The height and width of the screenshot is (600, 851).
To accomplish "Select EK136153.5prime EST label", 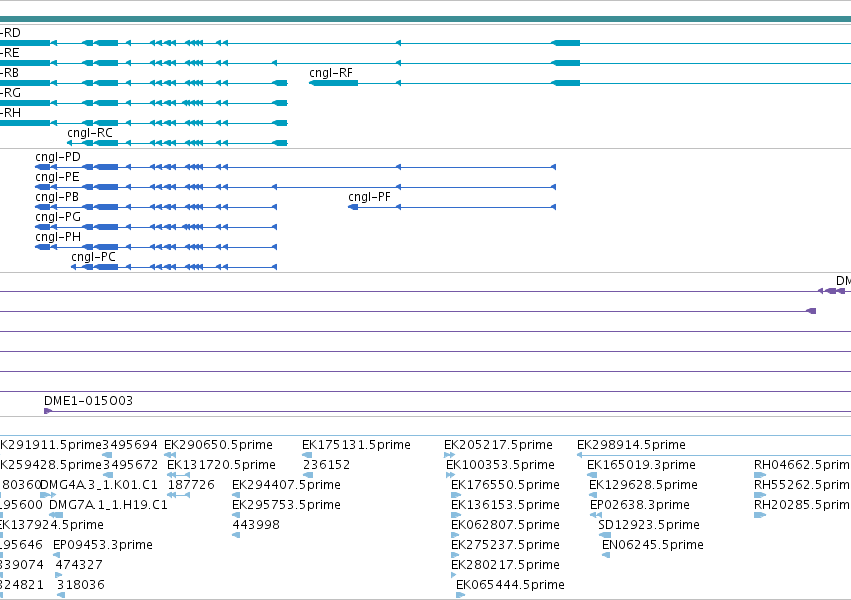I will coord(505,505).
